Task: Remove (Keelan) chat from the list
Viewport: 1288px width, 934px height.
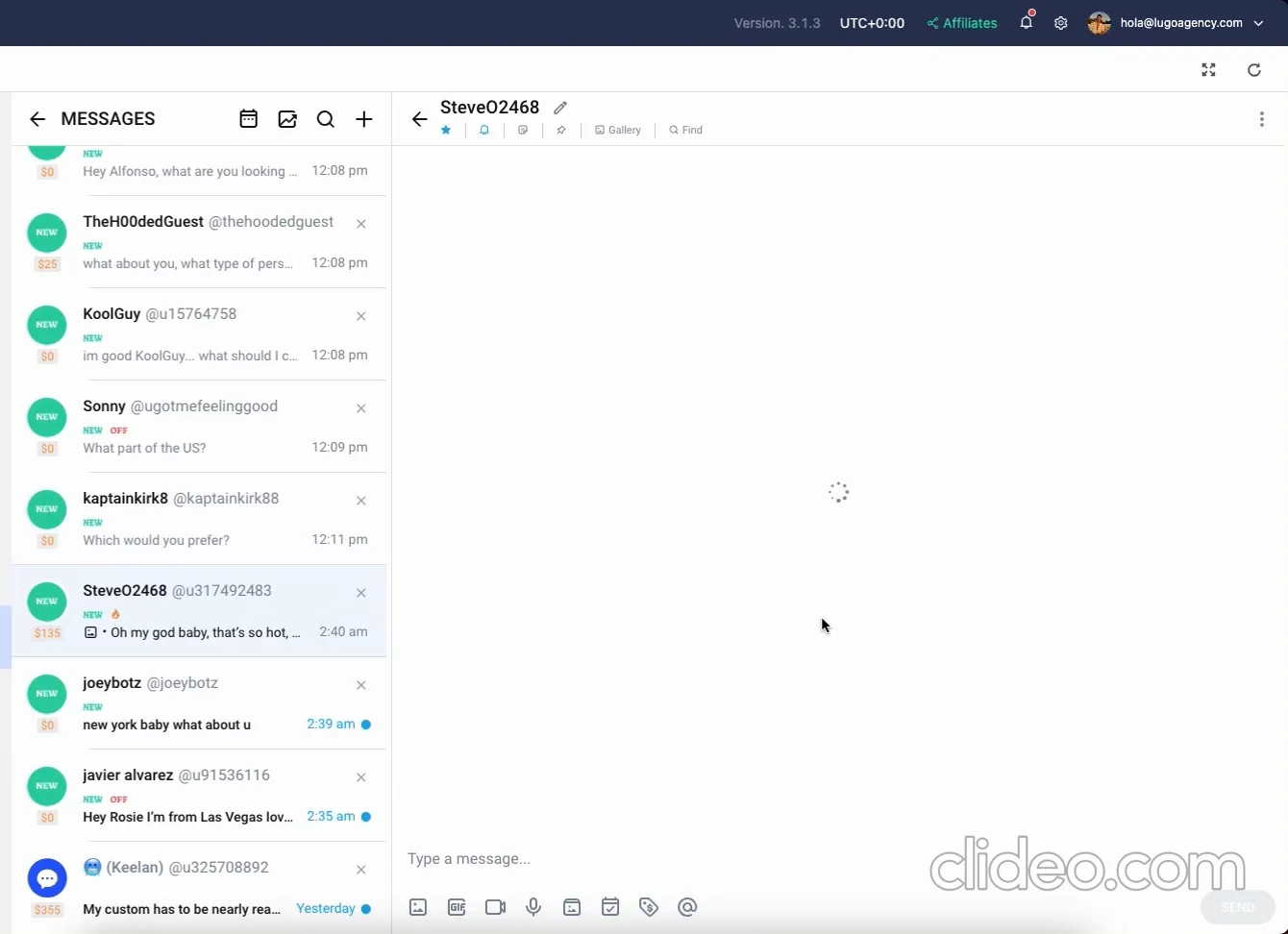Action: pyautogui.click(x=361, y=870)
